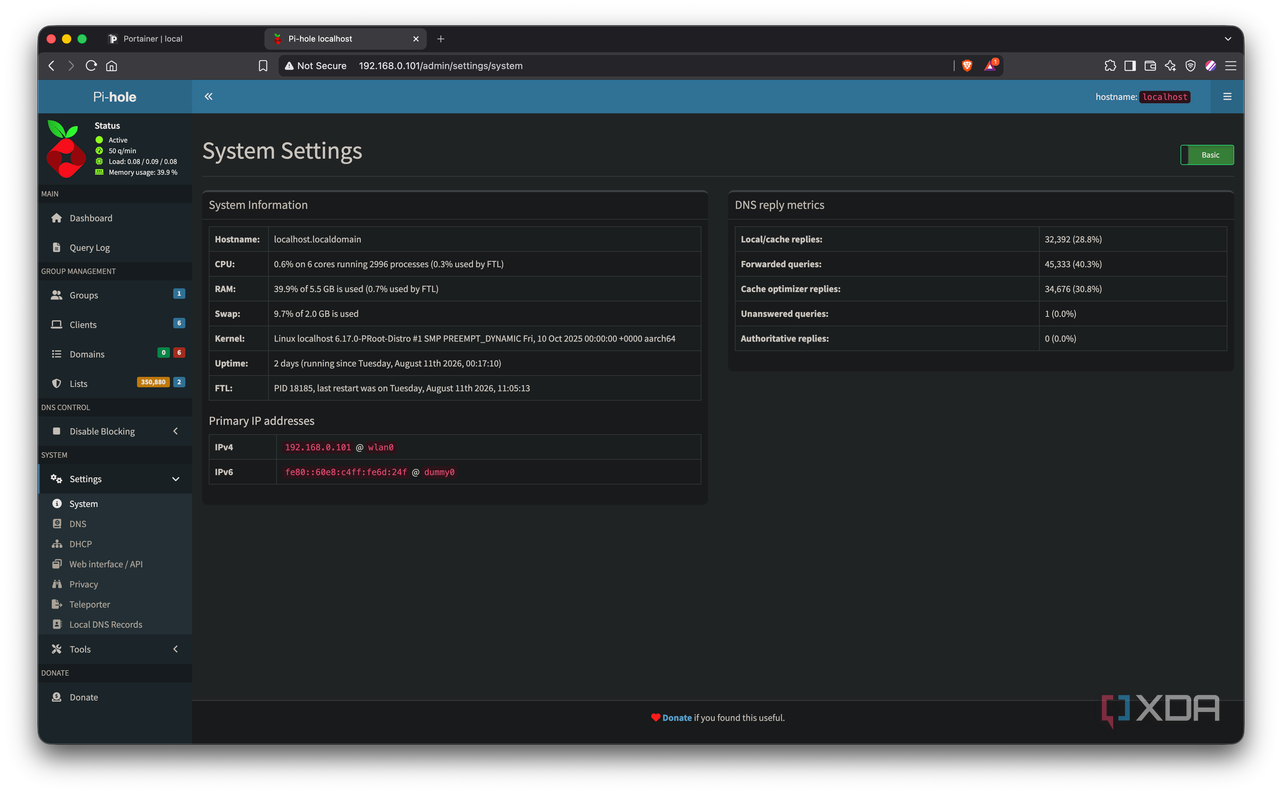Click the Pi-hole raspberry logo image

click(x=66, y=148)
